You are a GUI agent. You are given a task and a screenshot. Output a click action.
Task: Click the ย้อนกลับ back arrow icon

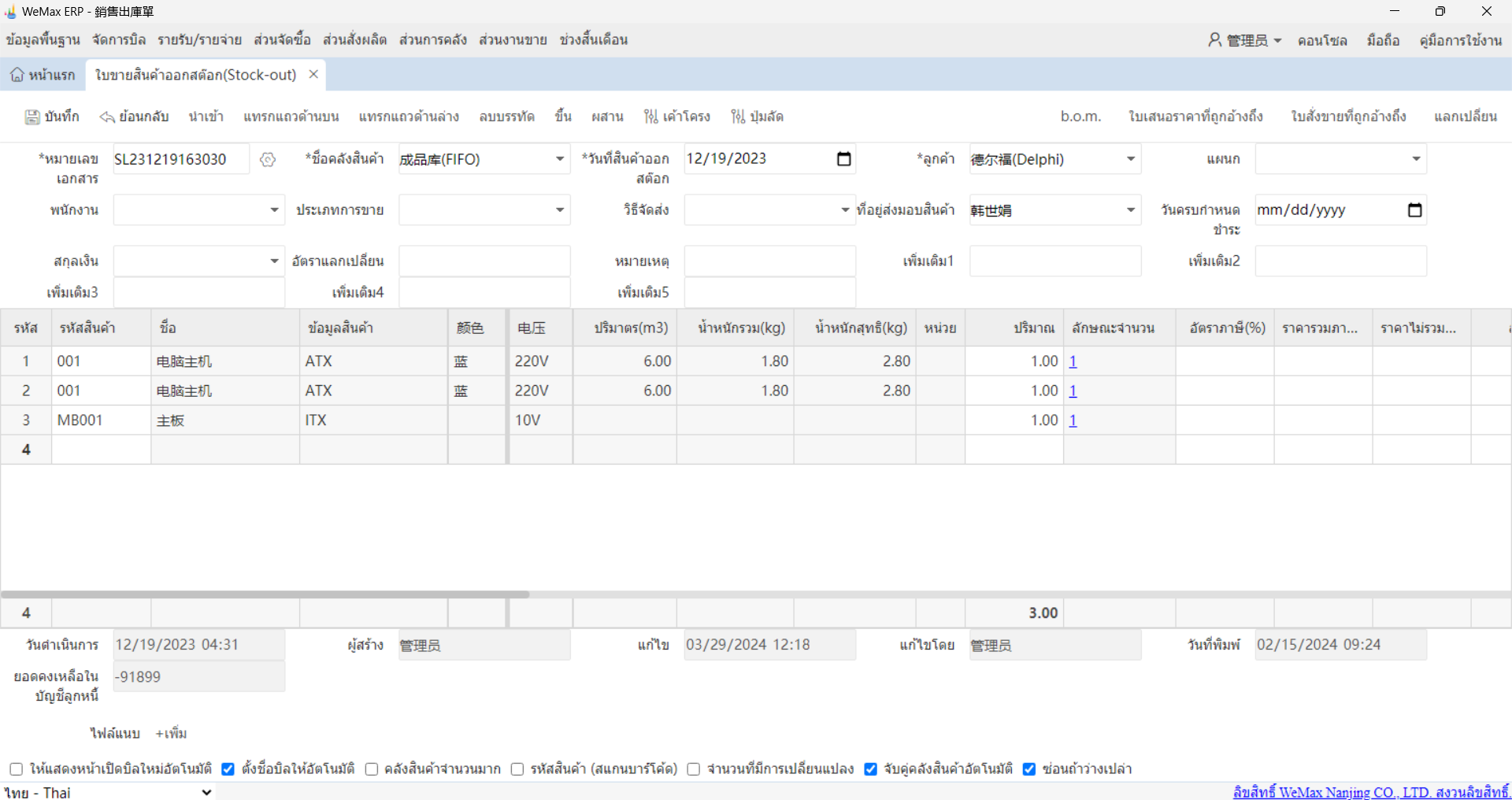pos(107,117)
